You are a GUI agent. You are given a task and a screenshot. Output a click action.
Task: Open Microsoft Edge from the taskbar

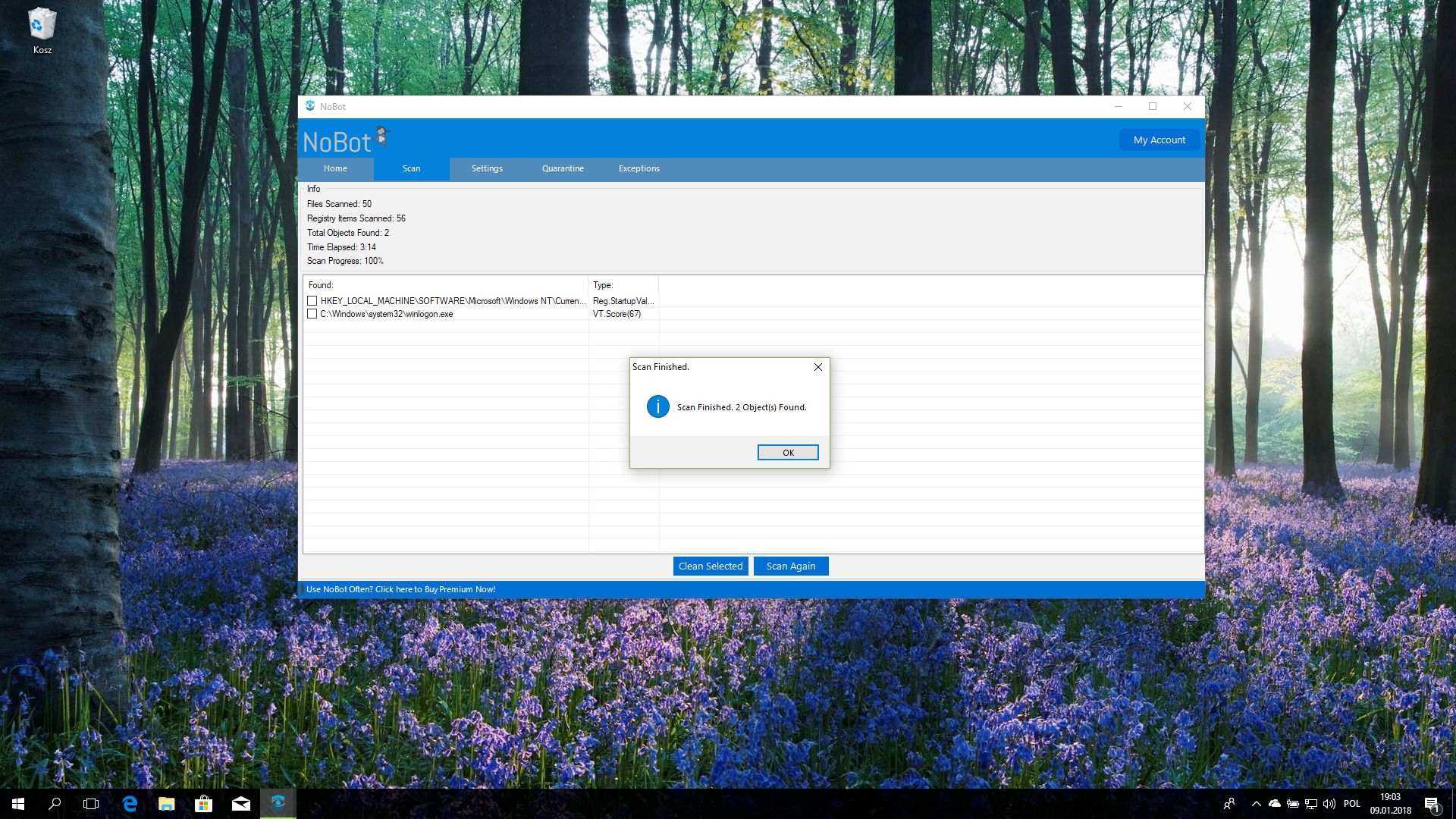(x=130, y=804)
